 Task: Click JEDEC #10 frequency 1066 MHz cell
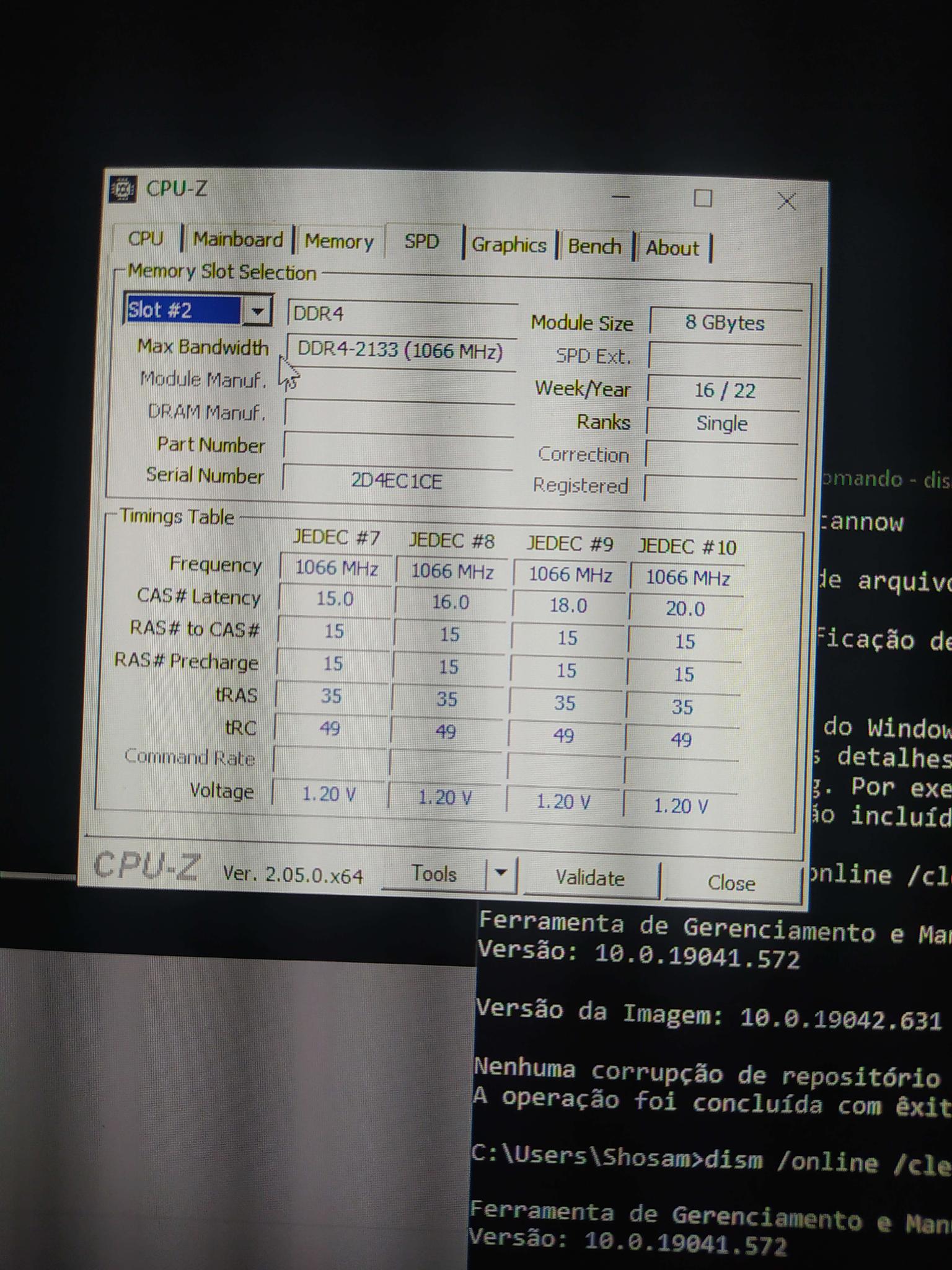click(687, 577)
